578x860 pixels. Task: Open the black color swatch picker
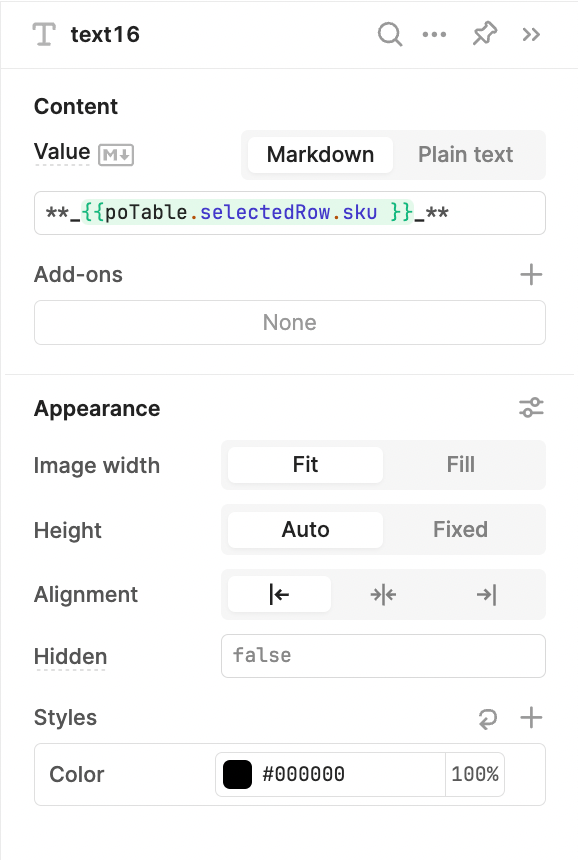(237, 774)
